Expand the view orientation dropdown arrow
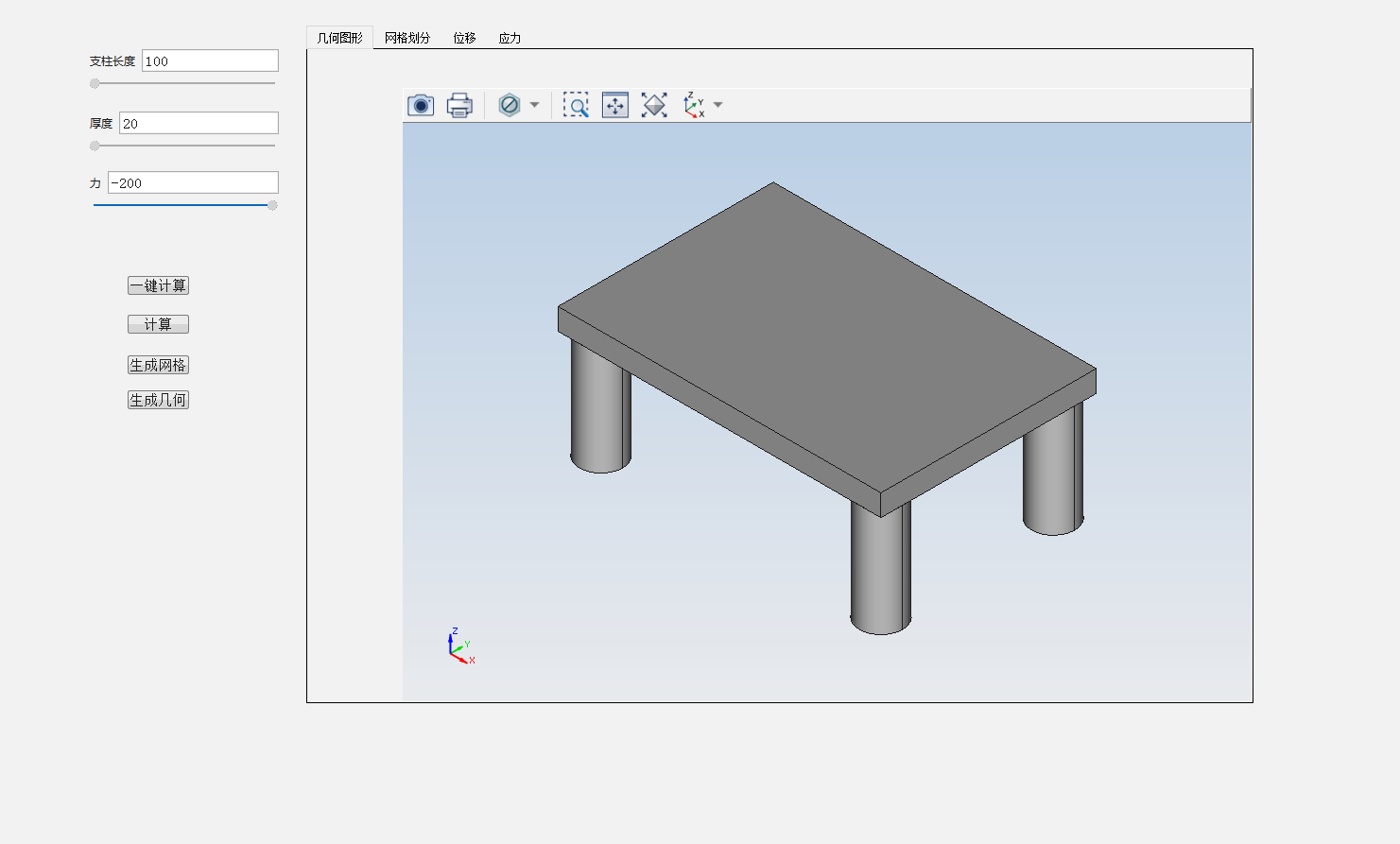This screenshot has width=1400, height=844. pyautogui.click(x=718, y=105)
